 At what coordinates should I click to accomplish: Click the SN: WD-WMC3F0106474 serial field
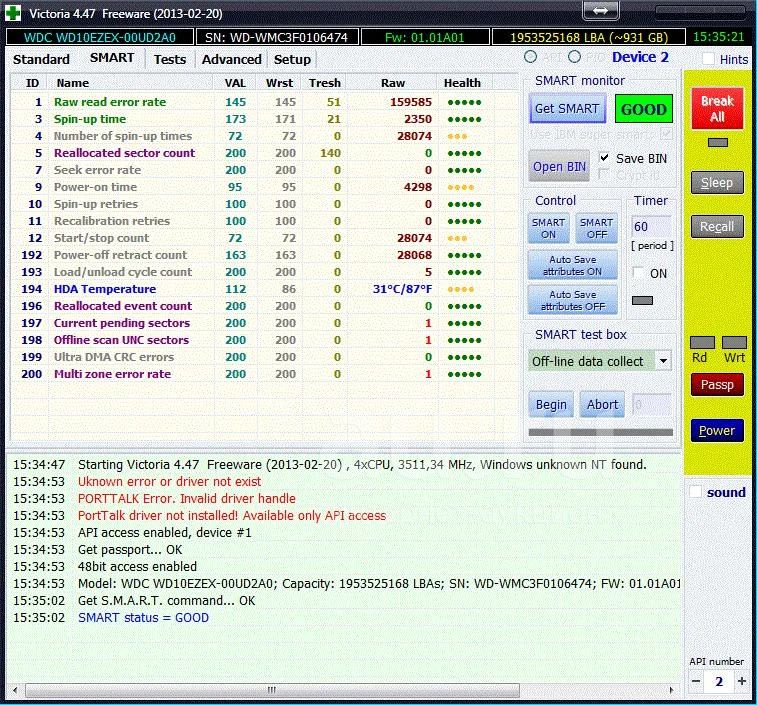(276, 37)
